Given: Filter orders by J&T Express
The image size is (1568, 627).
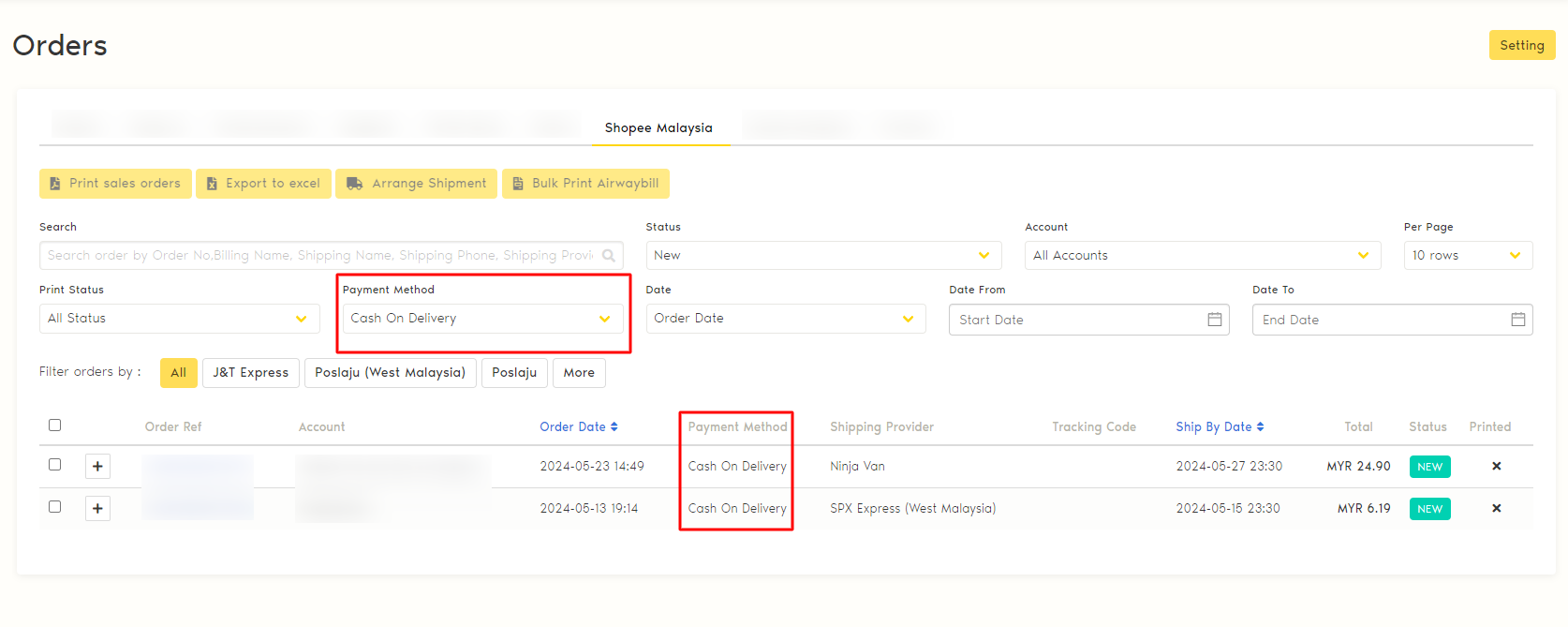Looking at the screenshot, I should pos(250,372).
